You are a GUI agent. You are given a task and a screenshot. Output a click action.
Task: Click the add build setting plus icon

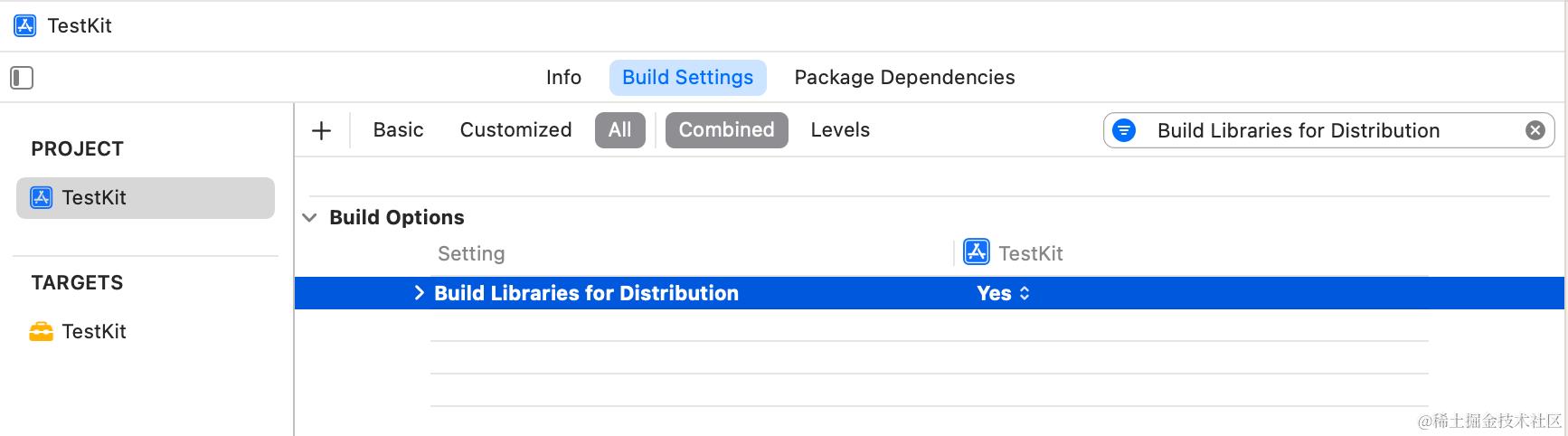[321, 130]
